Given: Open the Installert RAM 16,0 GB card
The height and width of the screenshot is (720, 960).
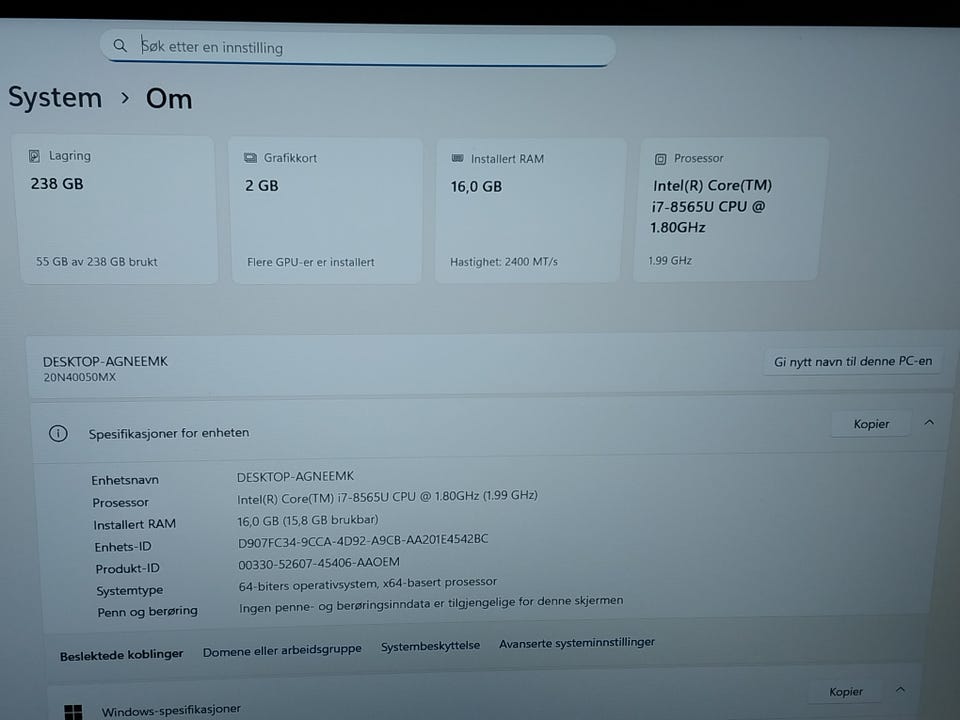Looking at the screenshot, I should click(x=530, y=210).
